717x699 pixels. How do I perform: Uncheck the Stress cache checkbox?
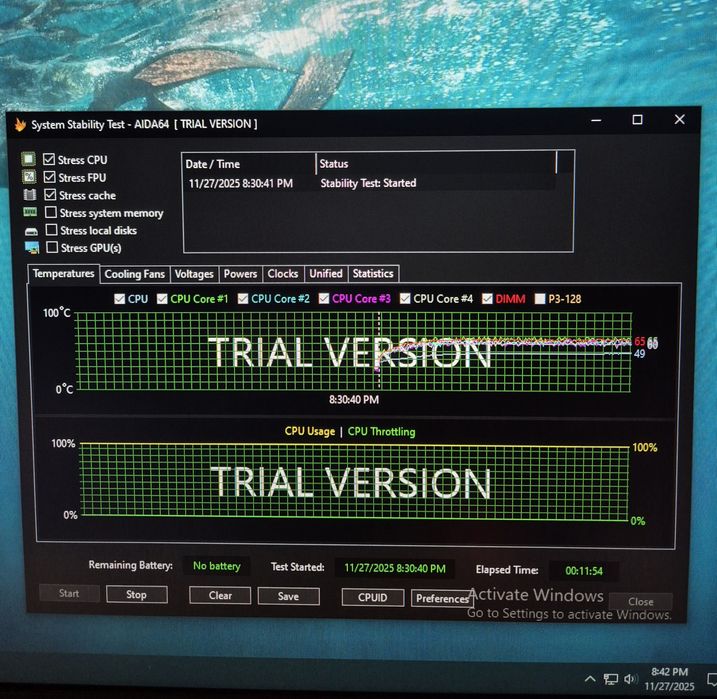tap(50, 195)
